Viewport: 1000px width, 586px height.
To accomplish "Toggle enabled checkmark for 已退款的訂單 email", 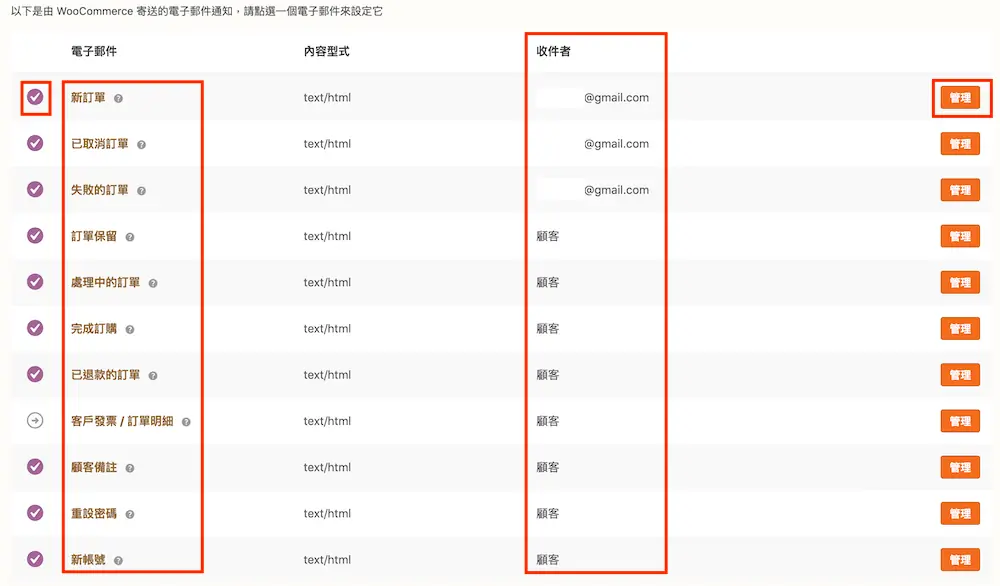I will (35, 374).
